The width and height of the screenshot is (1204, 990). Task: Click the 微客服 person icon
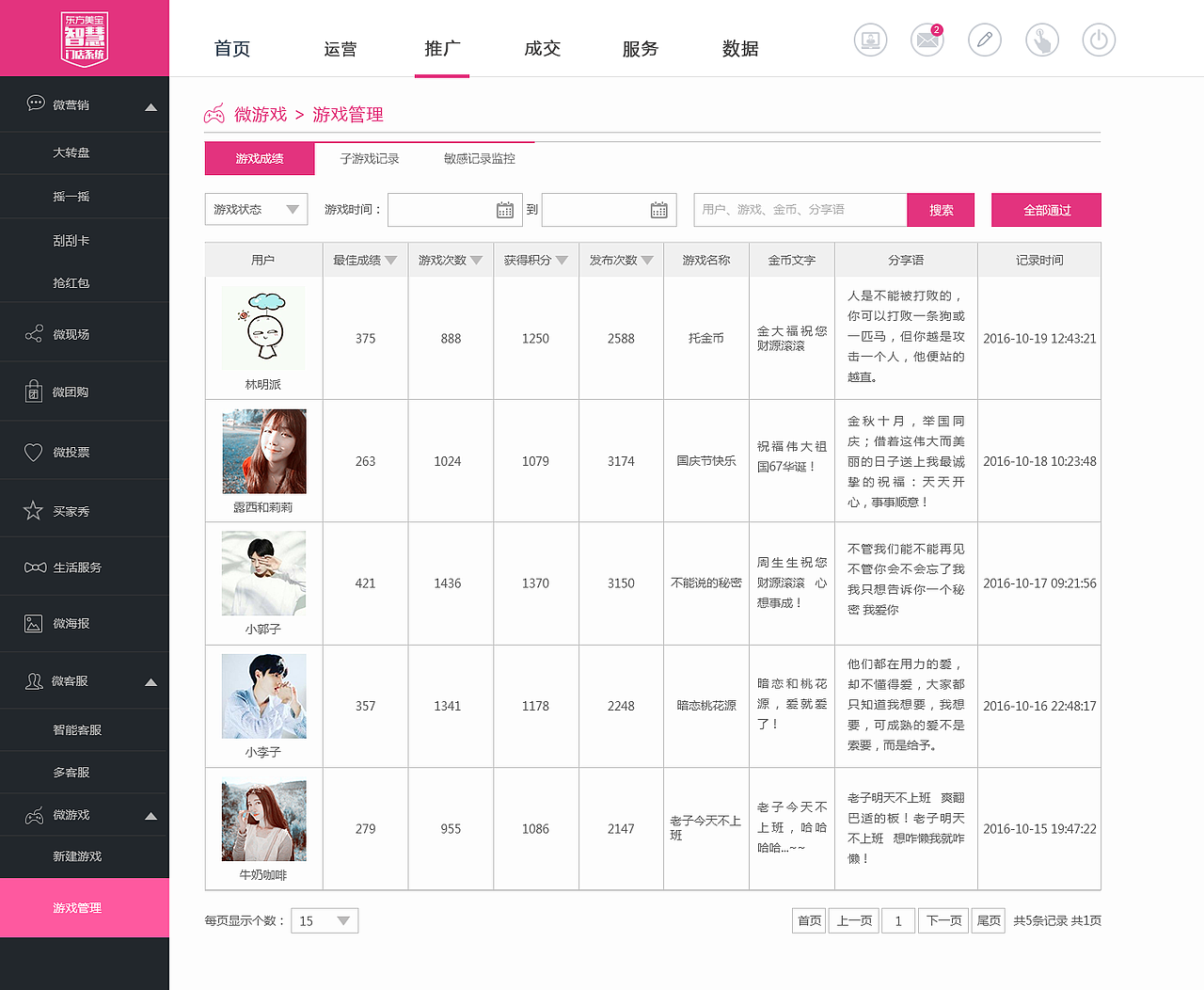[34, 680]
